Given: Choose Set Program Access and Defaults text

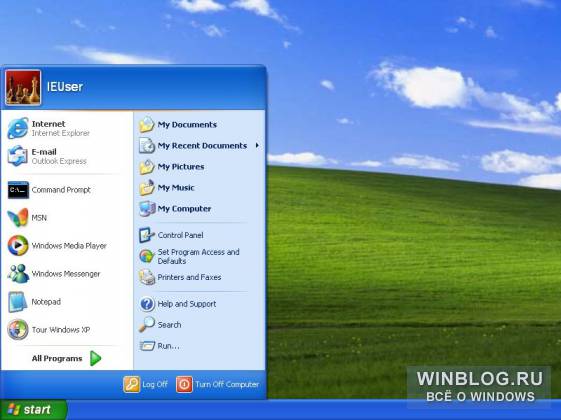Looking at the screenshot, I should (198, 257).
